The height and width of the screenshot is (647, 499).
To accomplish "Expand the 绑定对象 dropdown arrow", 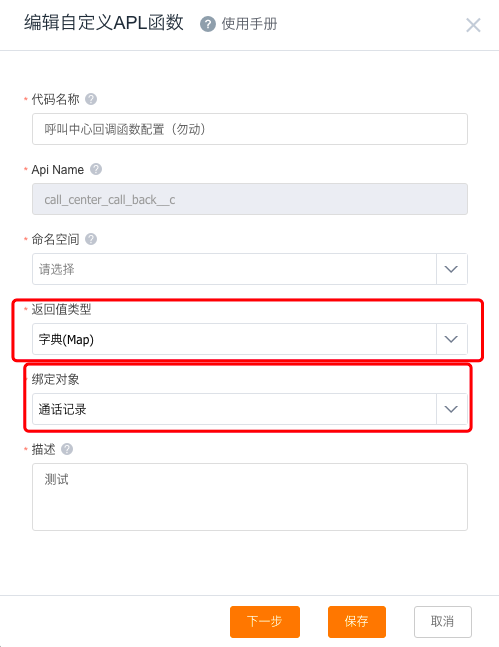I will coord(451,409).
